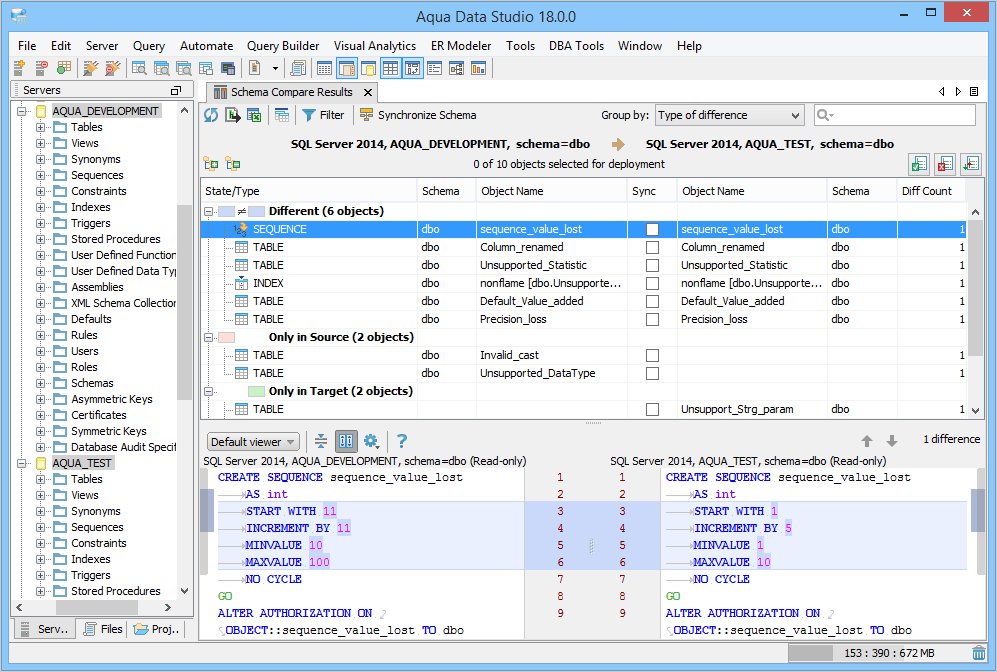This screenshot has width=997, height=672.
Task: Open the Default viewer dropdown
Action: coord(253,442)
